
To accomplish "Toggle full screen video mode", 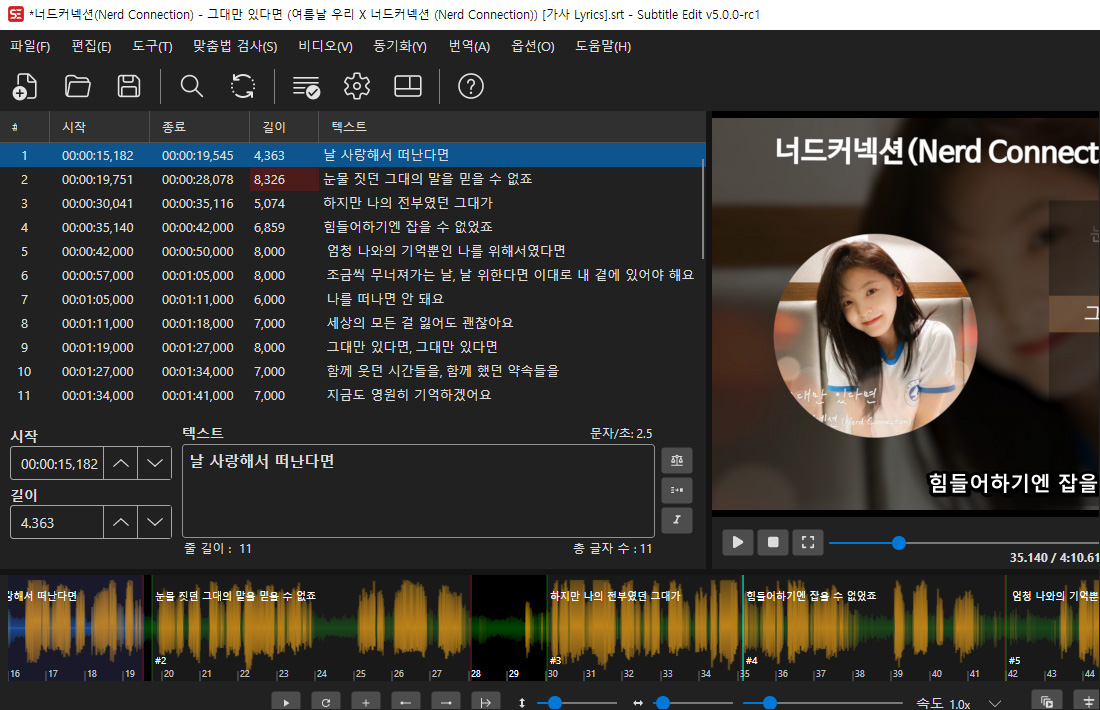I will (808, 542).
